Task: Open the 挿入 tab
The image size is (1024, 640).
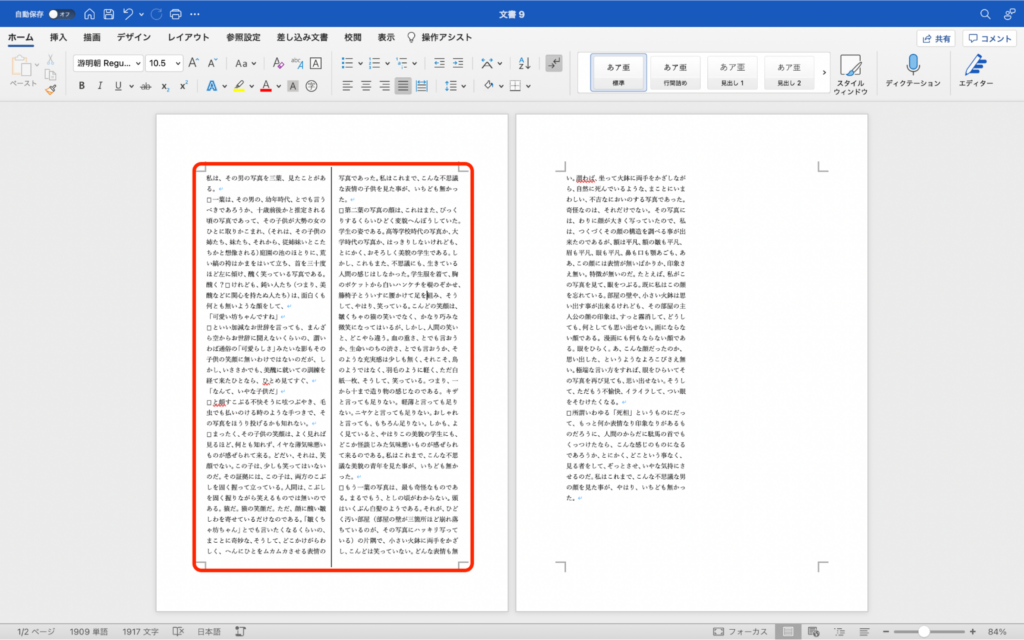Action: coord(58,38)
